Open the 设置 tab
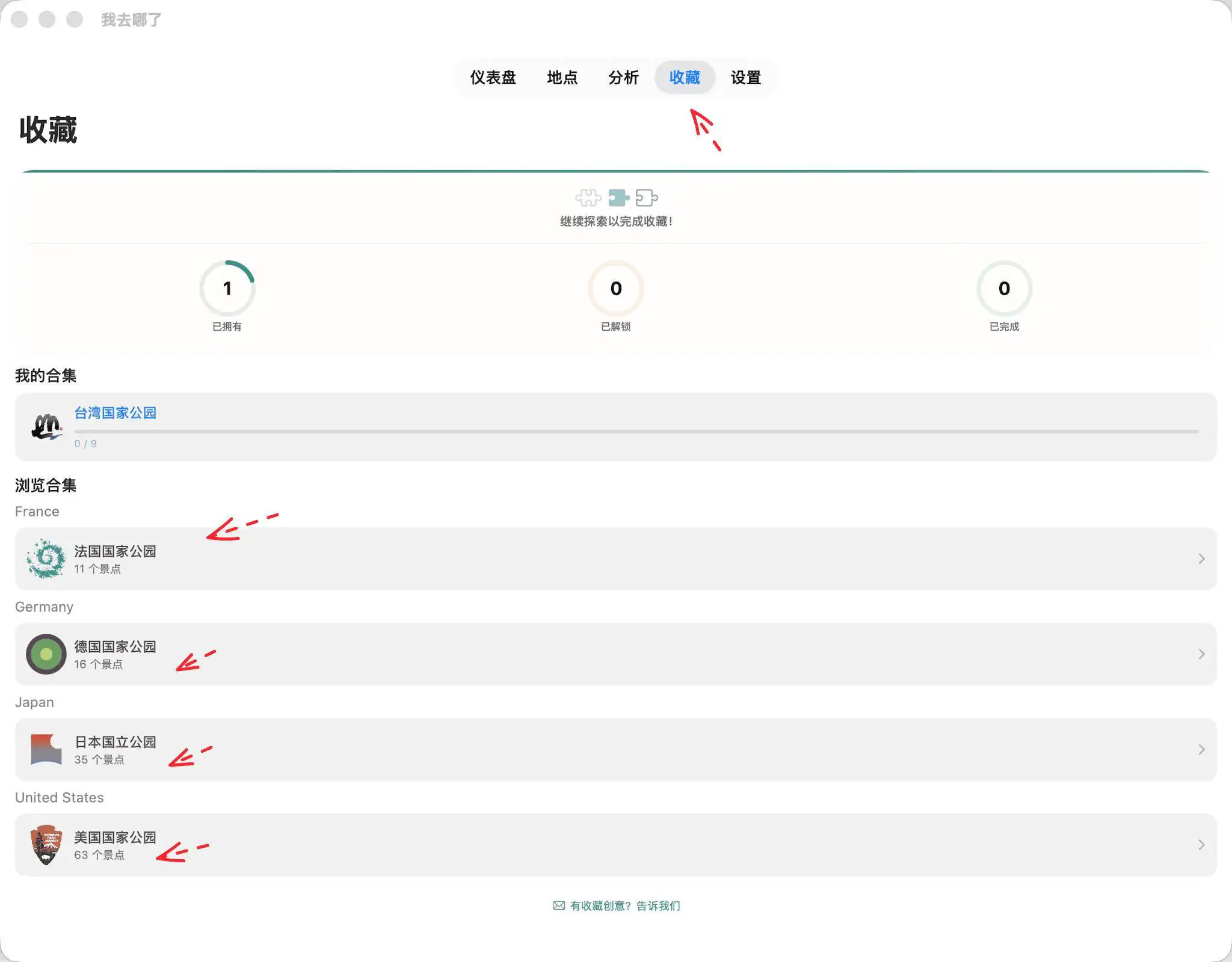 (746, 78)
